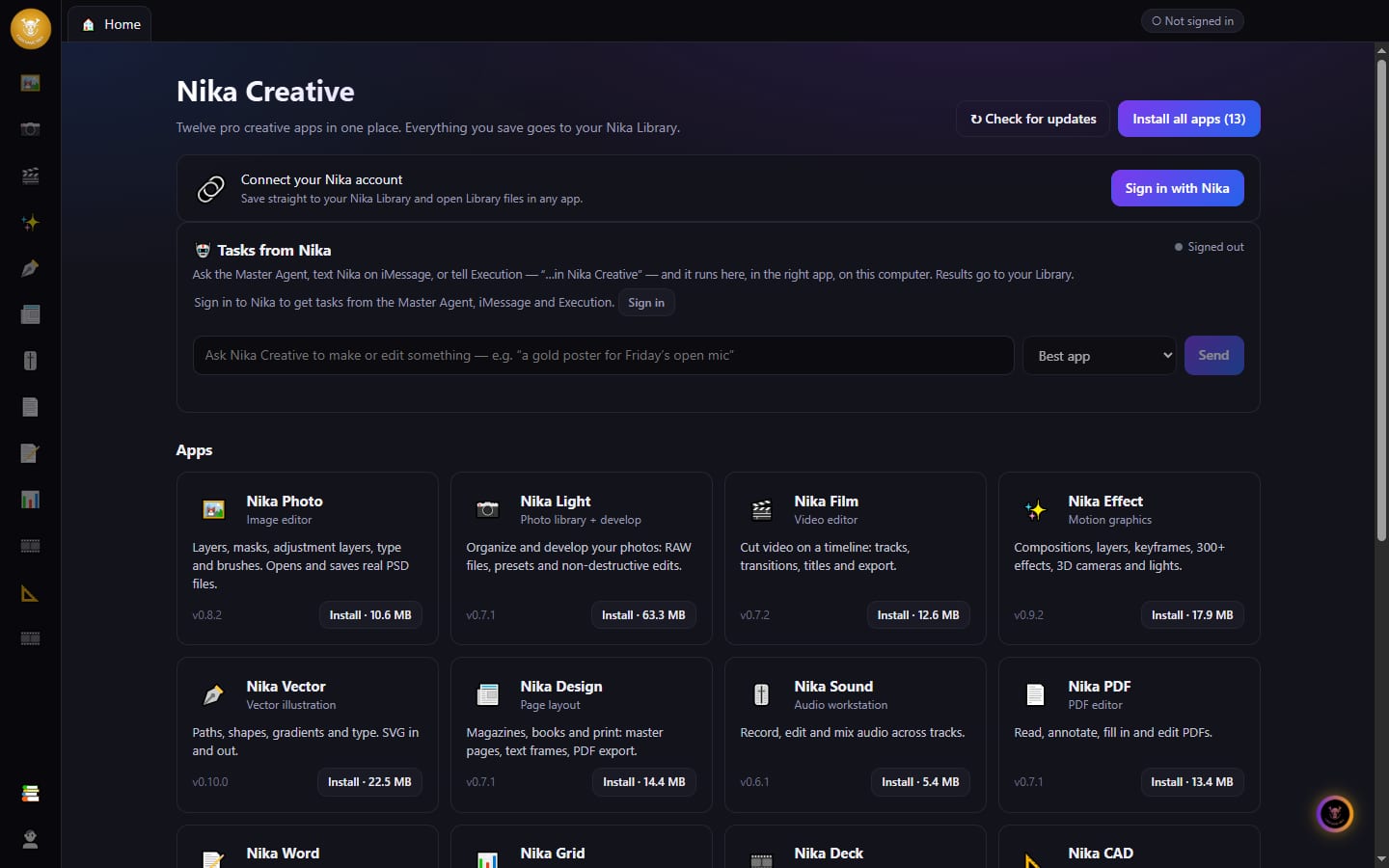The height and width of the screenshot is (868, 1389).
Task: Install Nika Design 14.4 MB
Action: (643, 782)
